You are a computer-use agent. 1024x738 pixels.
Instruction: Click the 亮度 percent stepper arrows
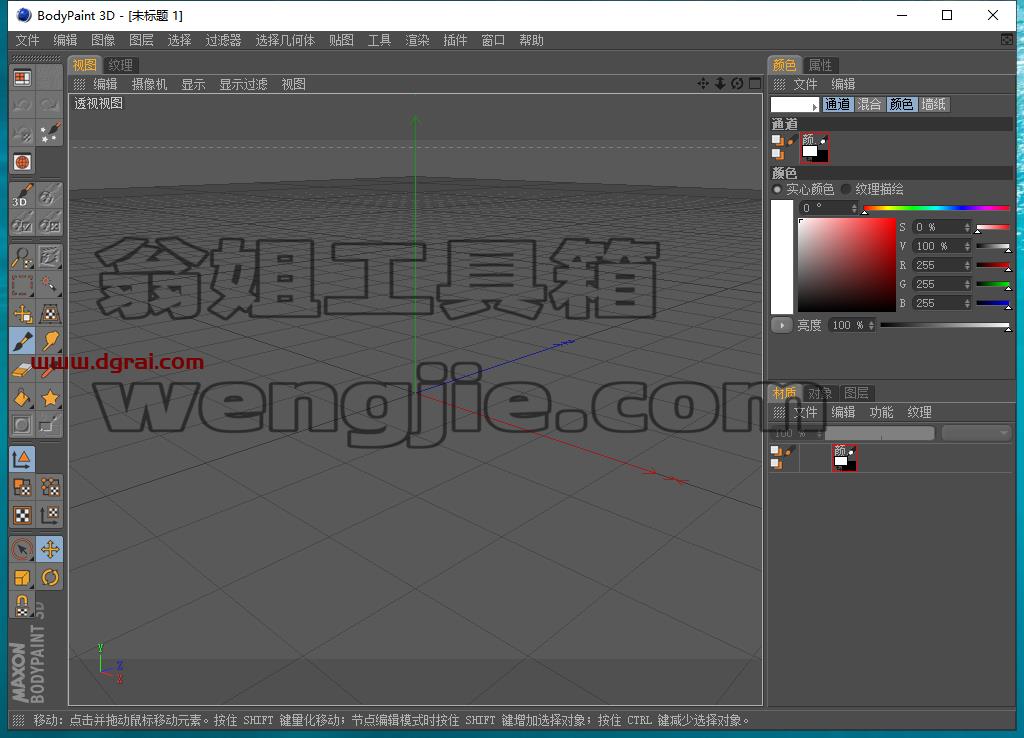coord(871,325)
